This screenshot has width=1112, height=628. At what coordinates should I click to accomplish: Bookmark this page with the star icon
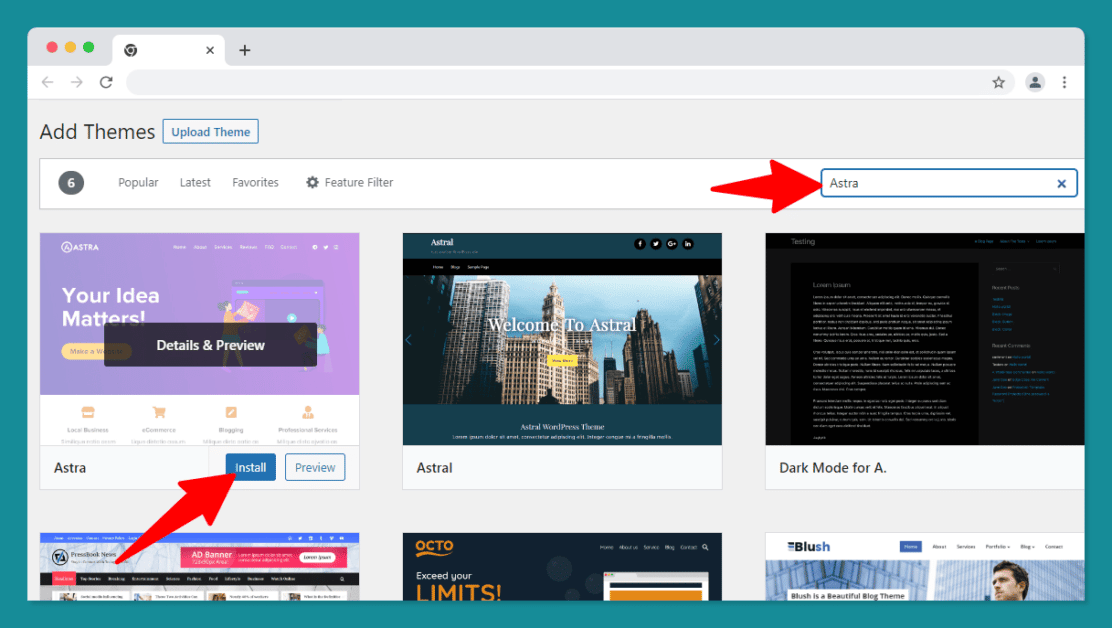(x=999, y=82)
